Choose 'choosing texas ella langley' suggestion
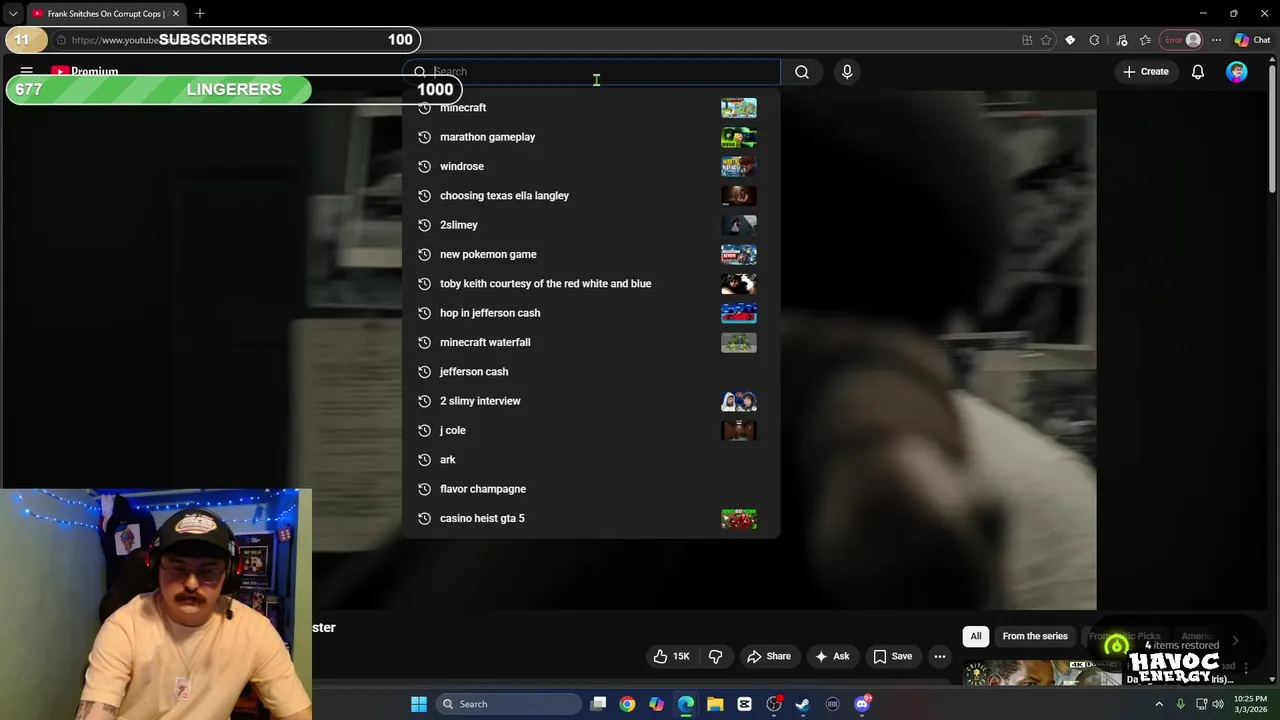 (x=590, y=195)
